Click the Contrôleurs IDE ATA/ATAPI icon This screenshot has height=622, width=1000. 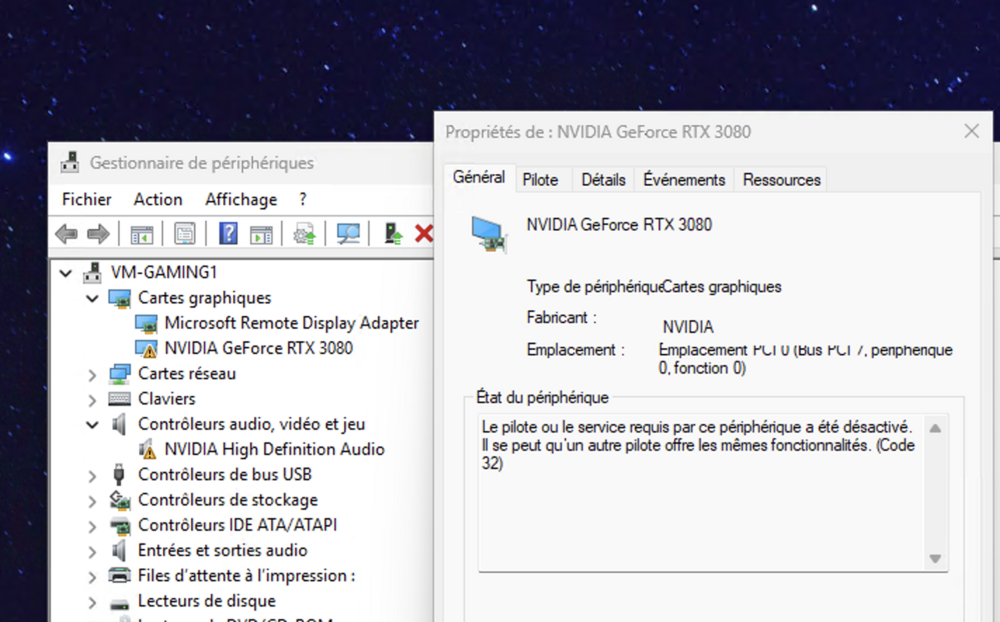pos(119,526)
